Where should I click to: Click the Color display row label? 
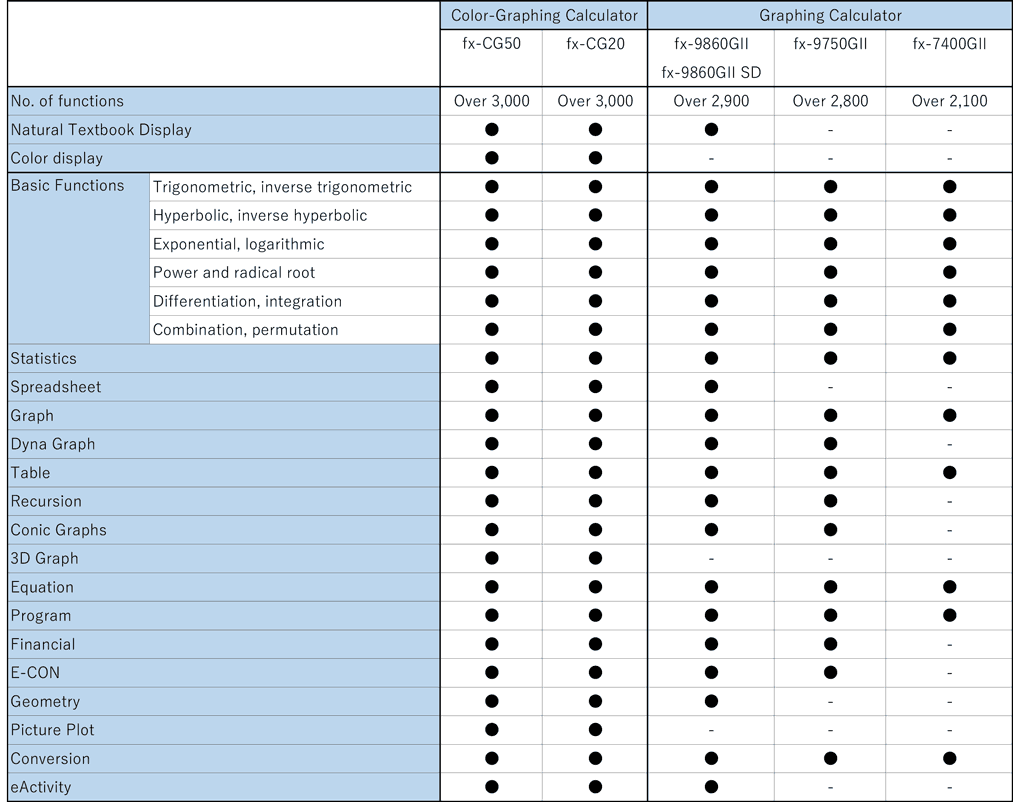tap(57, 158)
